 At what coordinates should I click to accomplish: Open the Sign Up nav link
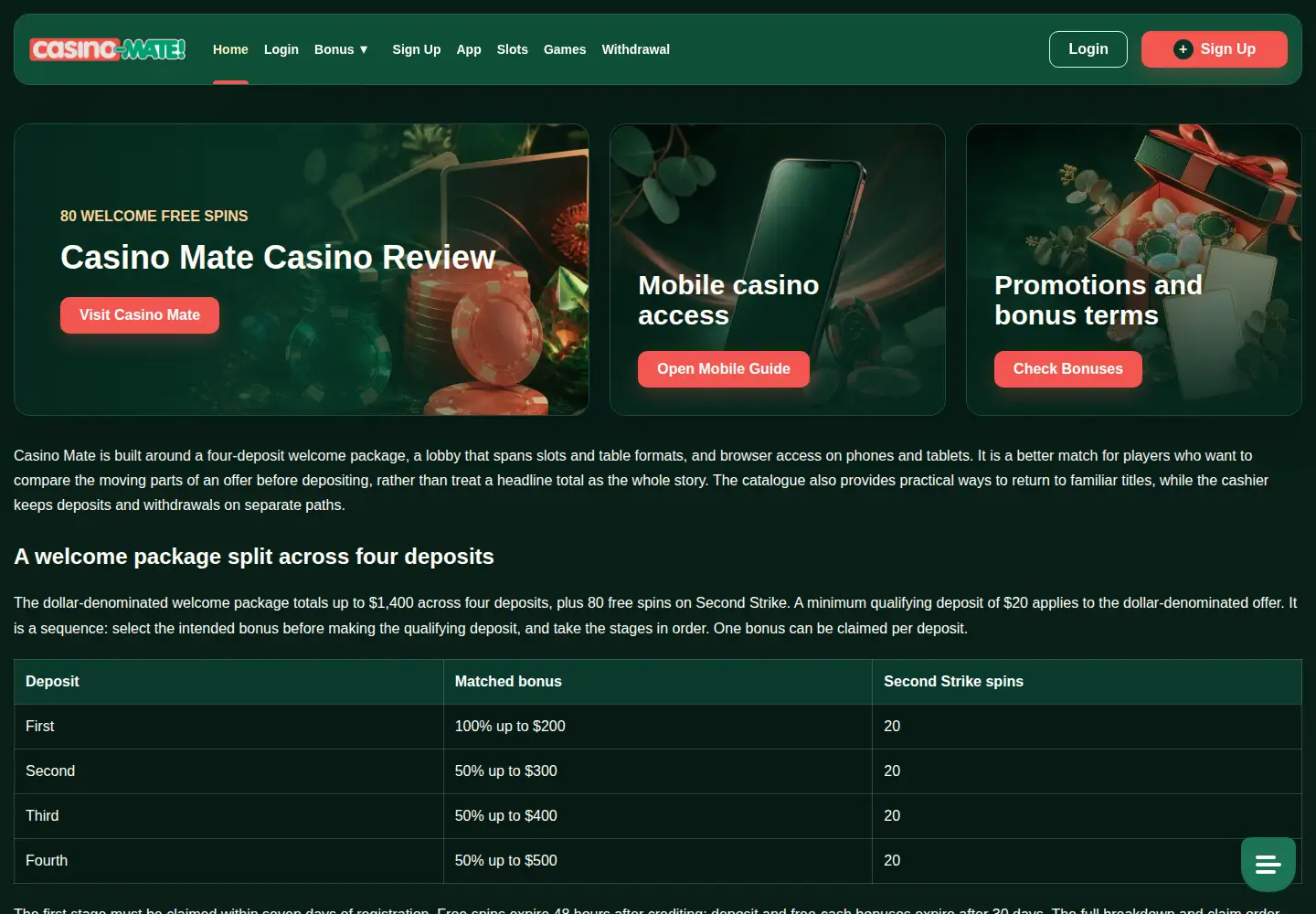click(x=417, y=49)
